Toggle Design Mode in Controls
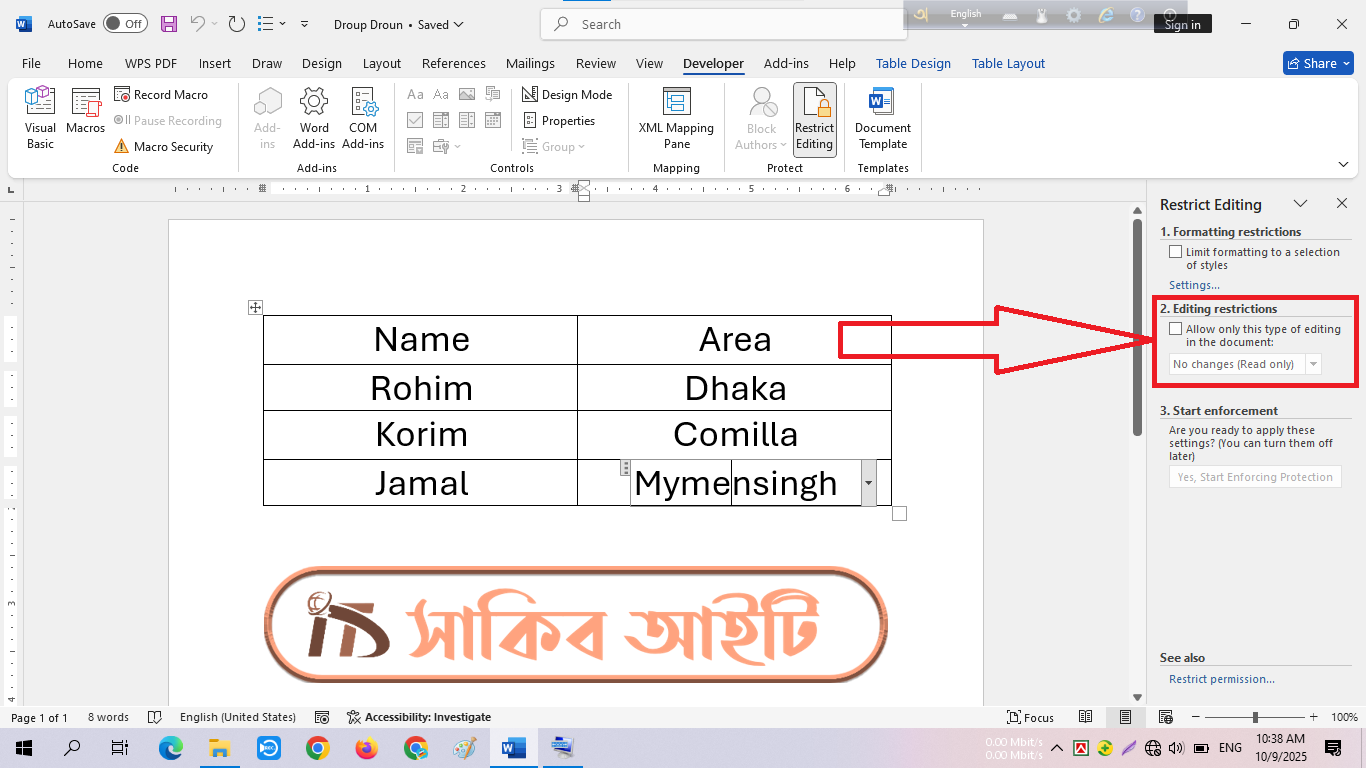 pyautogui.click(x=567, y=95)
